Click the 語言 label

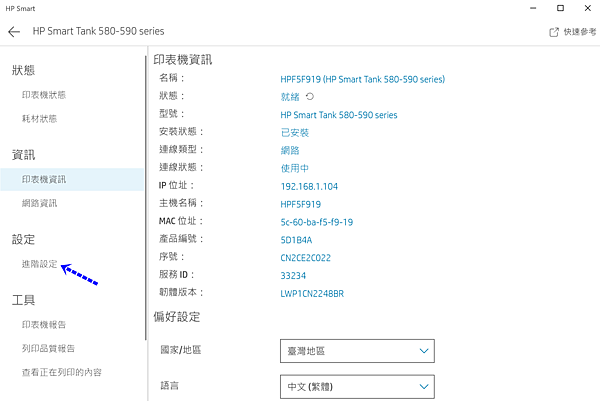coord(170,385)
